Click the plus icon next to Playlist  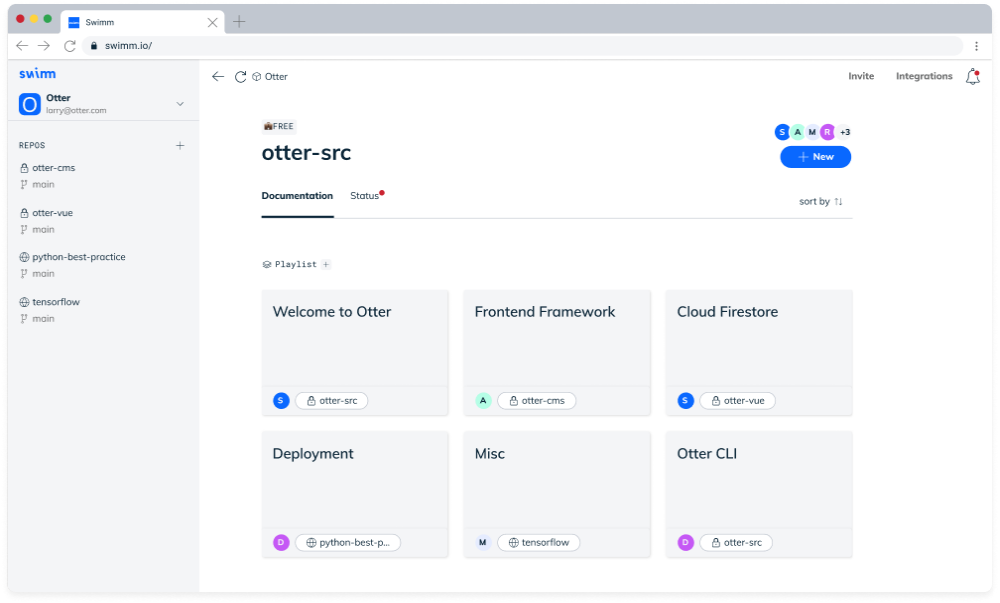tap(326, 265)
